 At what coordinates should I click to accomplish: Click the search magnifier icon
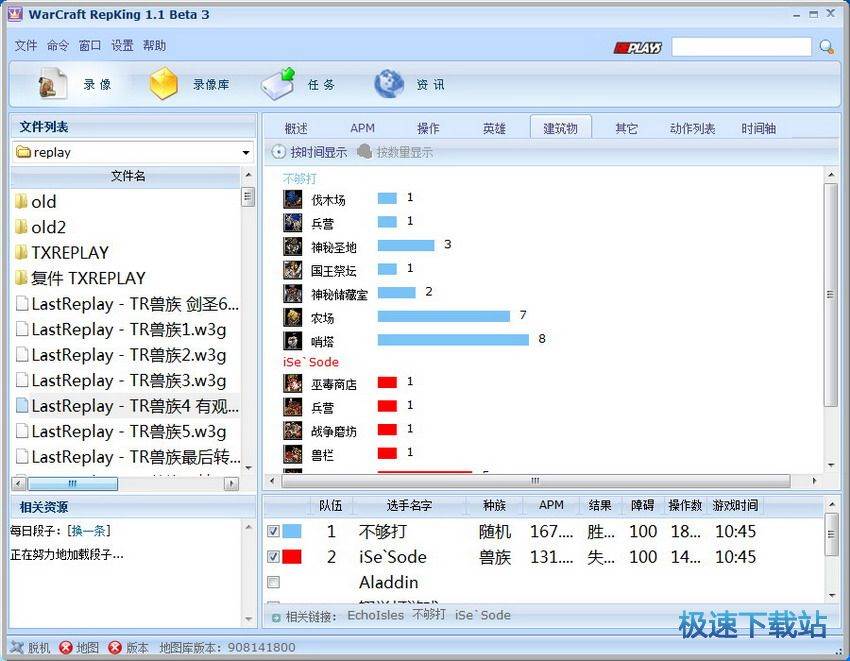tap(824, 46)
